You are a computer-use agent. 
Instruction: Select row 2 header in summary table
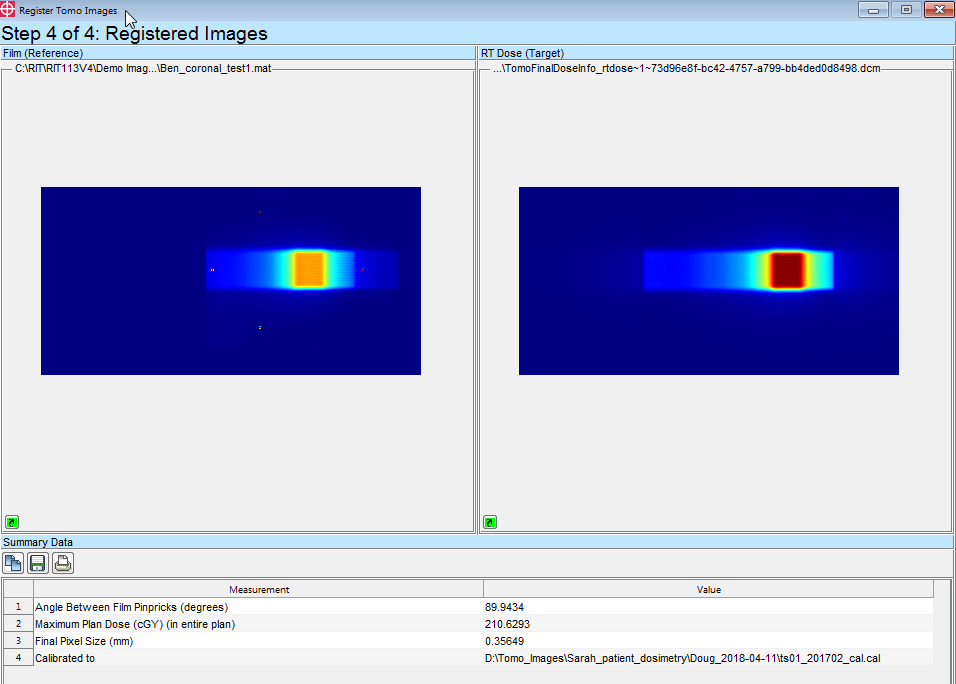coord(18,624)
